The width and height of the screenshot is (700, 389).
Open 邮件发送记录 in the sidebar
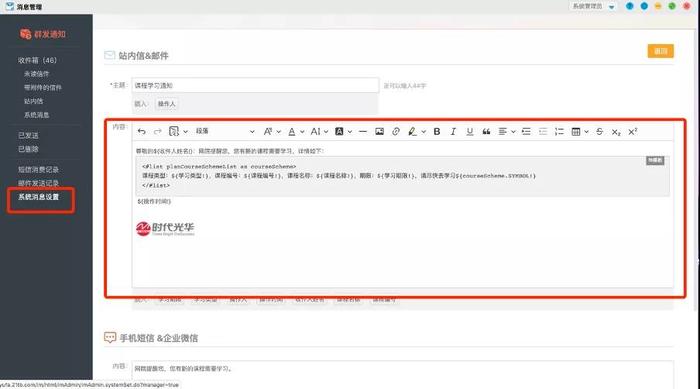click(x=38, y=183)
